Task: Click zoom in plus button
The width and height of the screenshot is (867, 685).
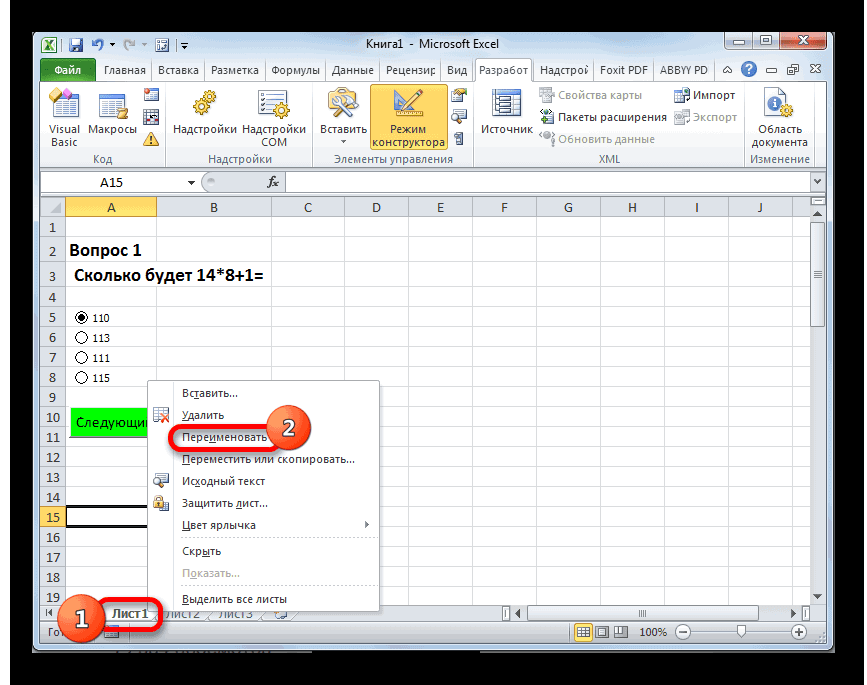Action: 798,632
